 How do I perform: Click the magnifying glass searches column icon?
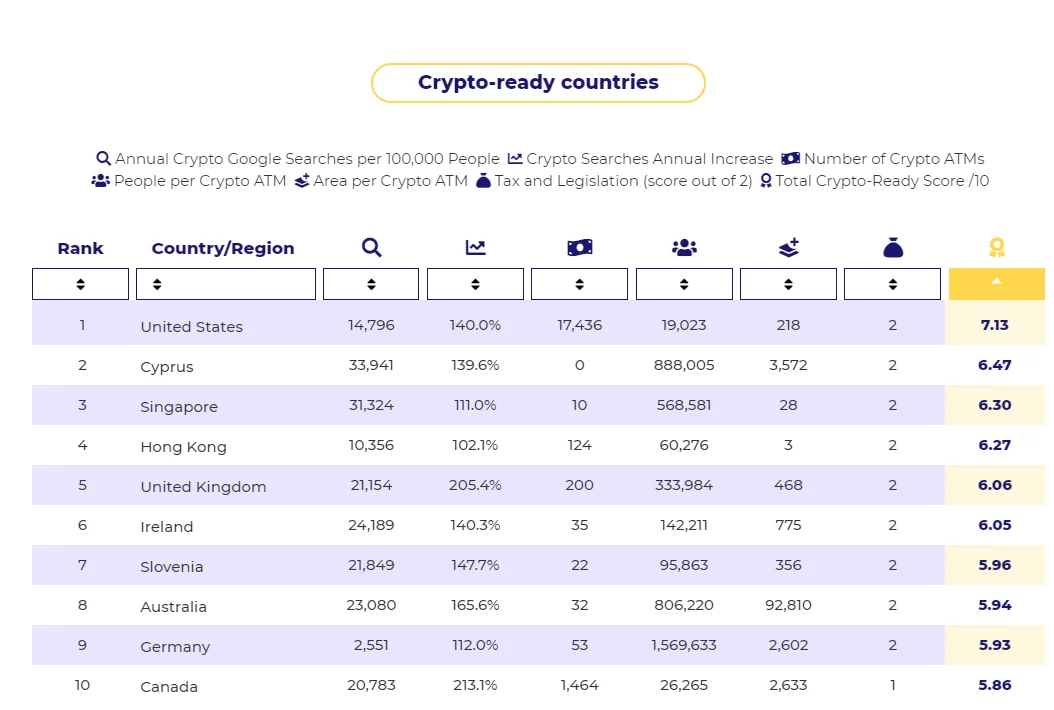point(371,248)
